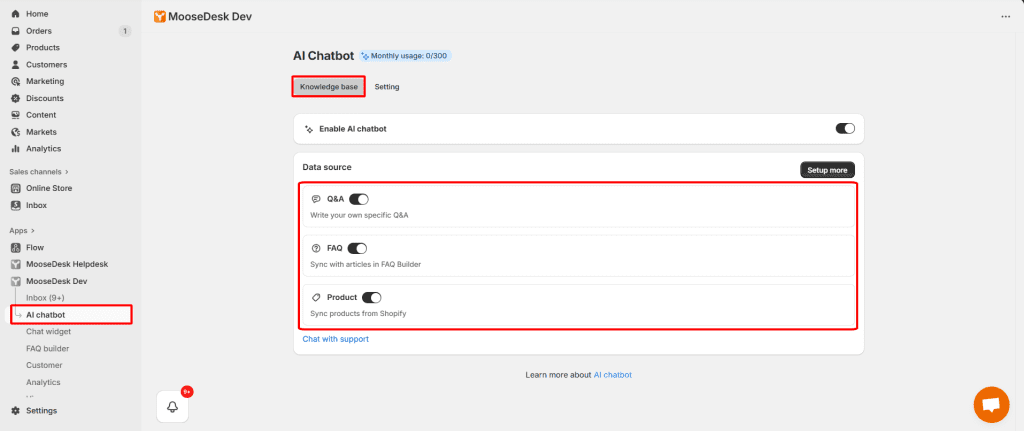Click the MooseDesk Dev app icon in sidebar
This screenshot has width=1024, height=431.
[16, 281]
